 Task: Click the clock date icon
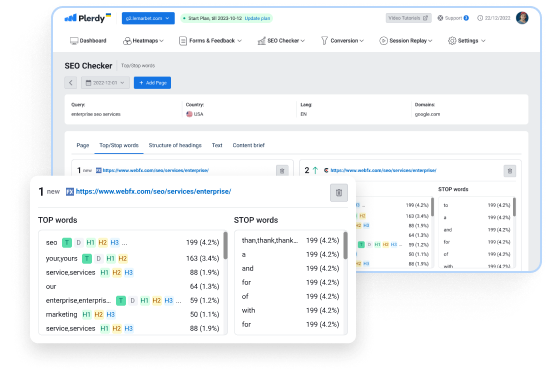pyautogui.click(x=480, y=18)
